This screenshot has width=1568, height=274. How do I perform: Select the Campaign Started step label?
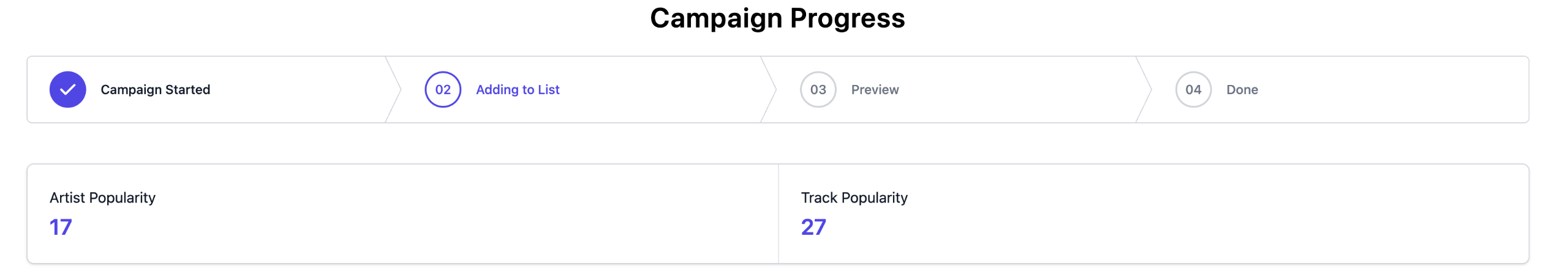(x=155, y=89)
